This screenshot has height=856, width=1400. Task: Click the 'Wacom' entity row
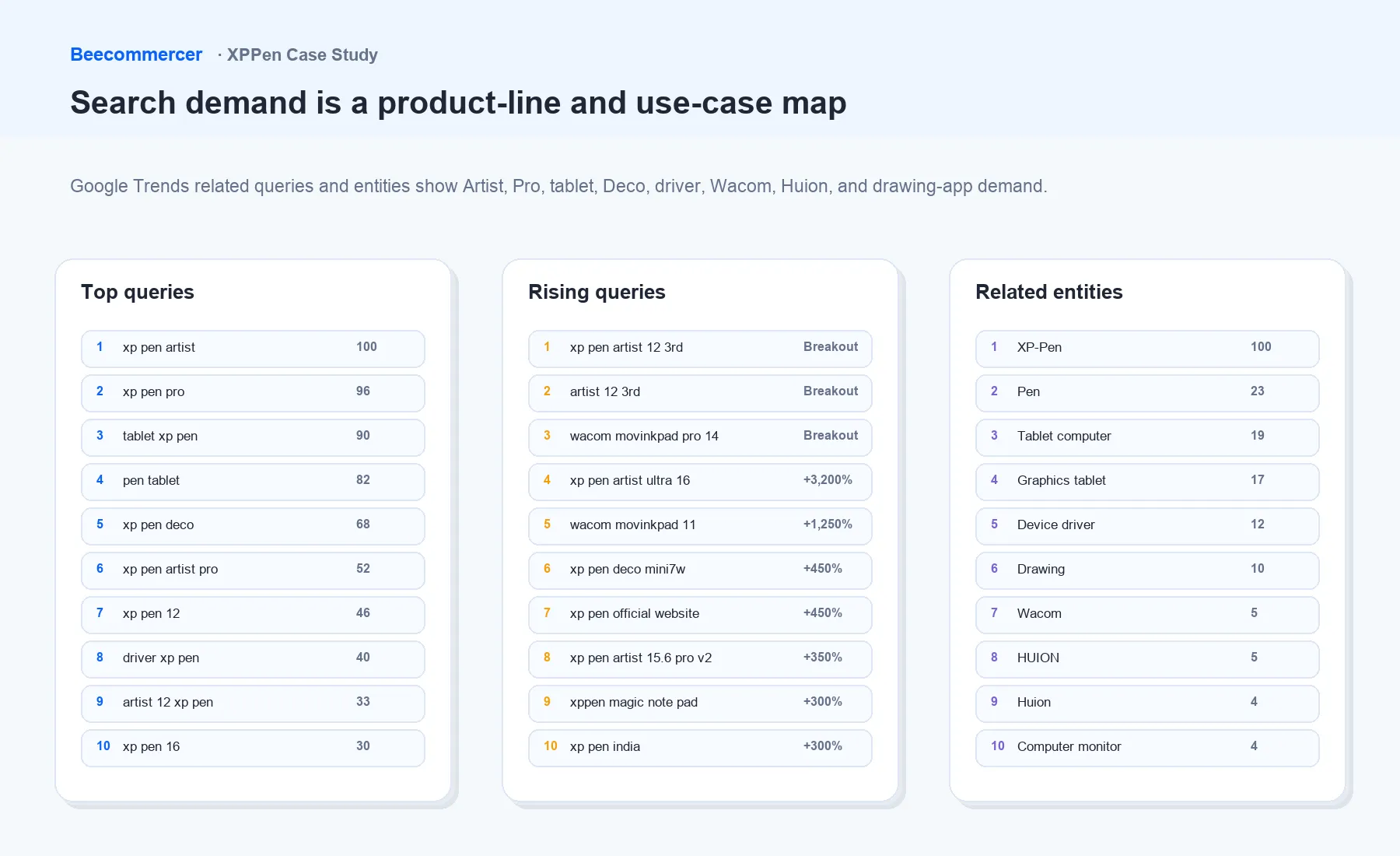(x=1147, y=615)
